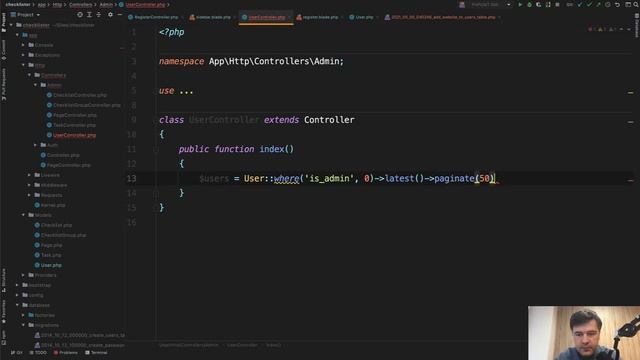Click the blue VCS update checkmark
The image size is (640, 360).
click(580, 5)
